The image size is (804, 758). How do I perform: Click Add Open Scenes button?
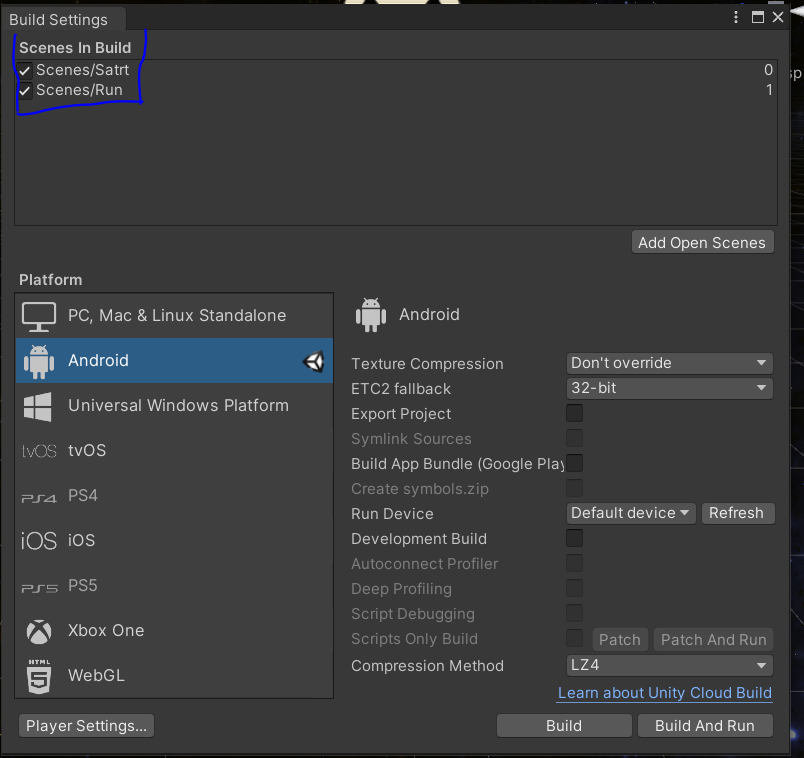coord(702,243)
